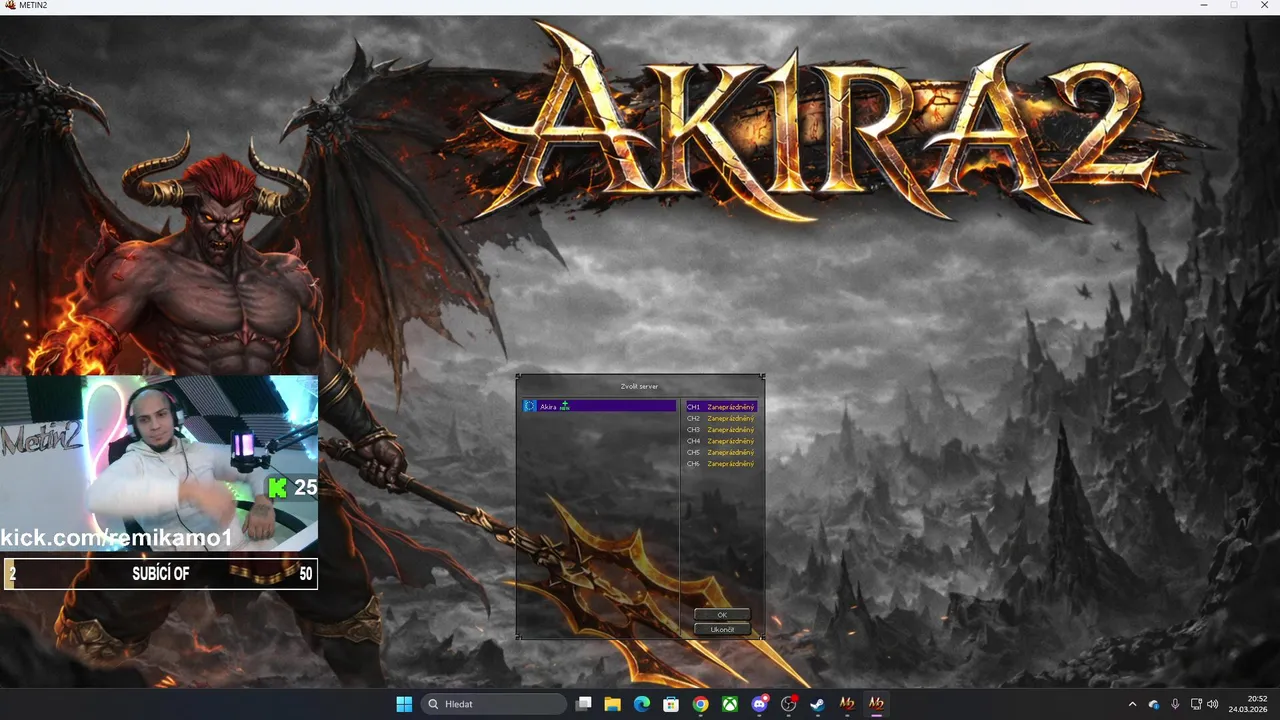Select channel CH2 Zaneprázdněný
This screenshot has height=720, width=1280.
[721, 418]
